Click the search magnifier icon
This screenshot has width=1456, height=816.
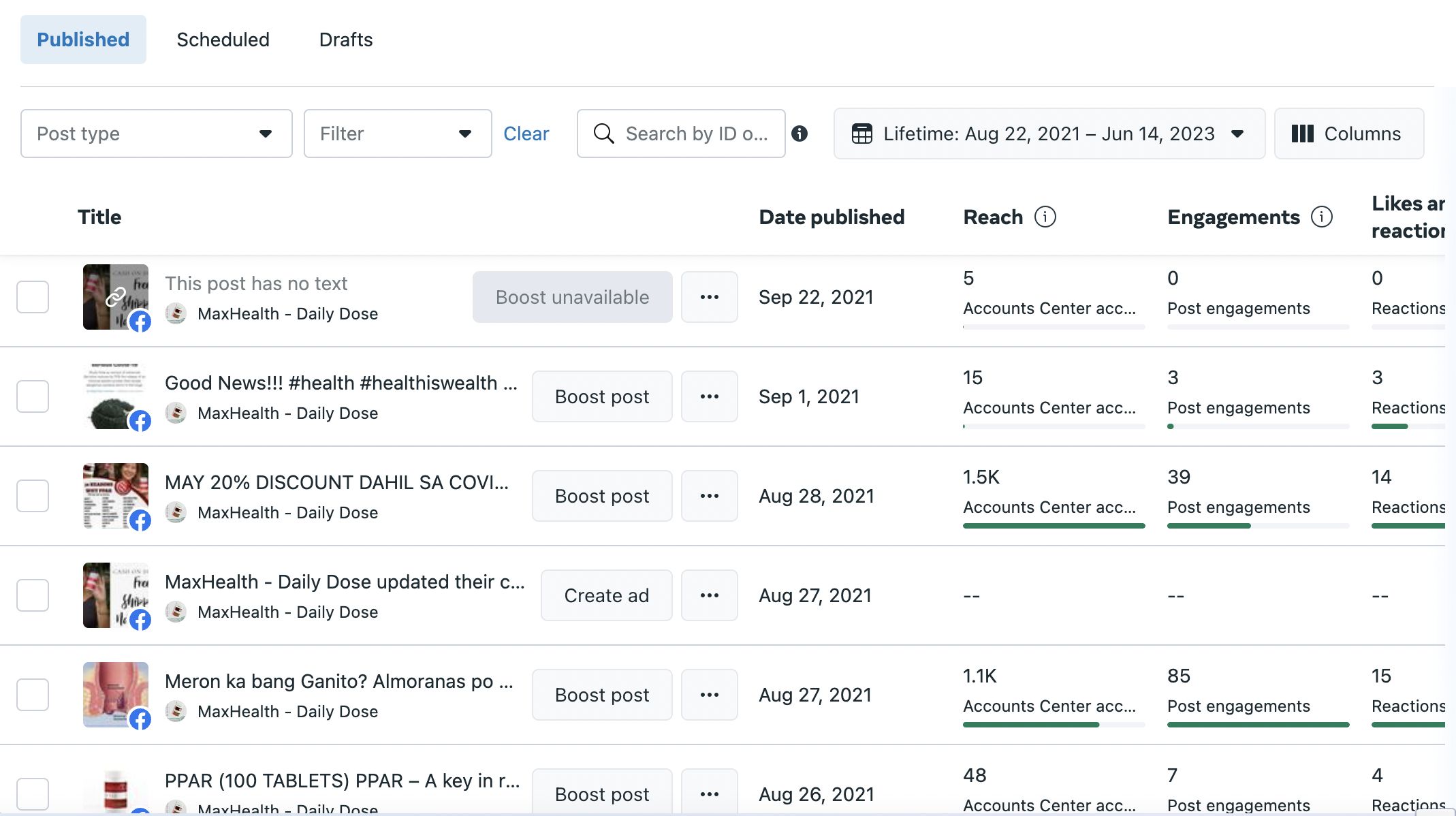[603, 134]
